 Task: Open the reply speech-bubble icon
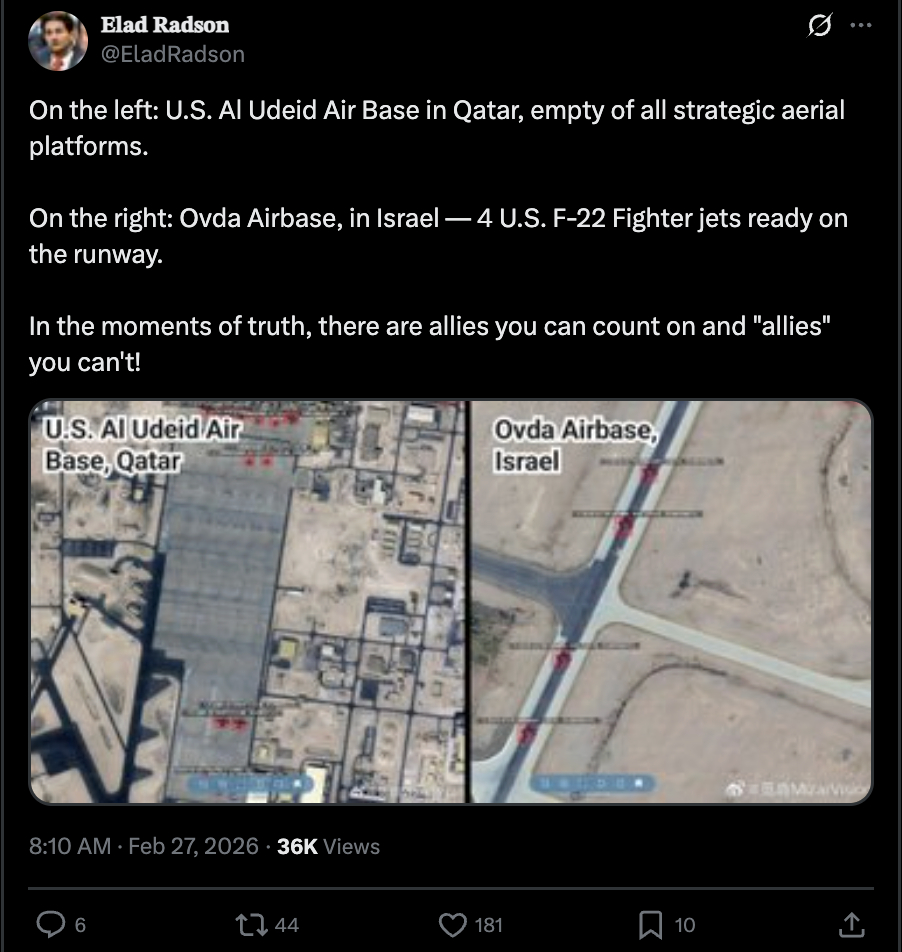50,924
